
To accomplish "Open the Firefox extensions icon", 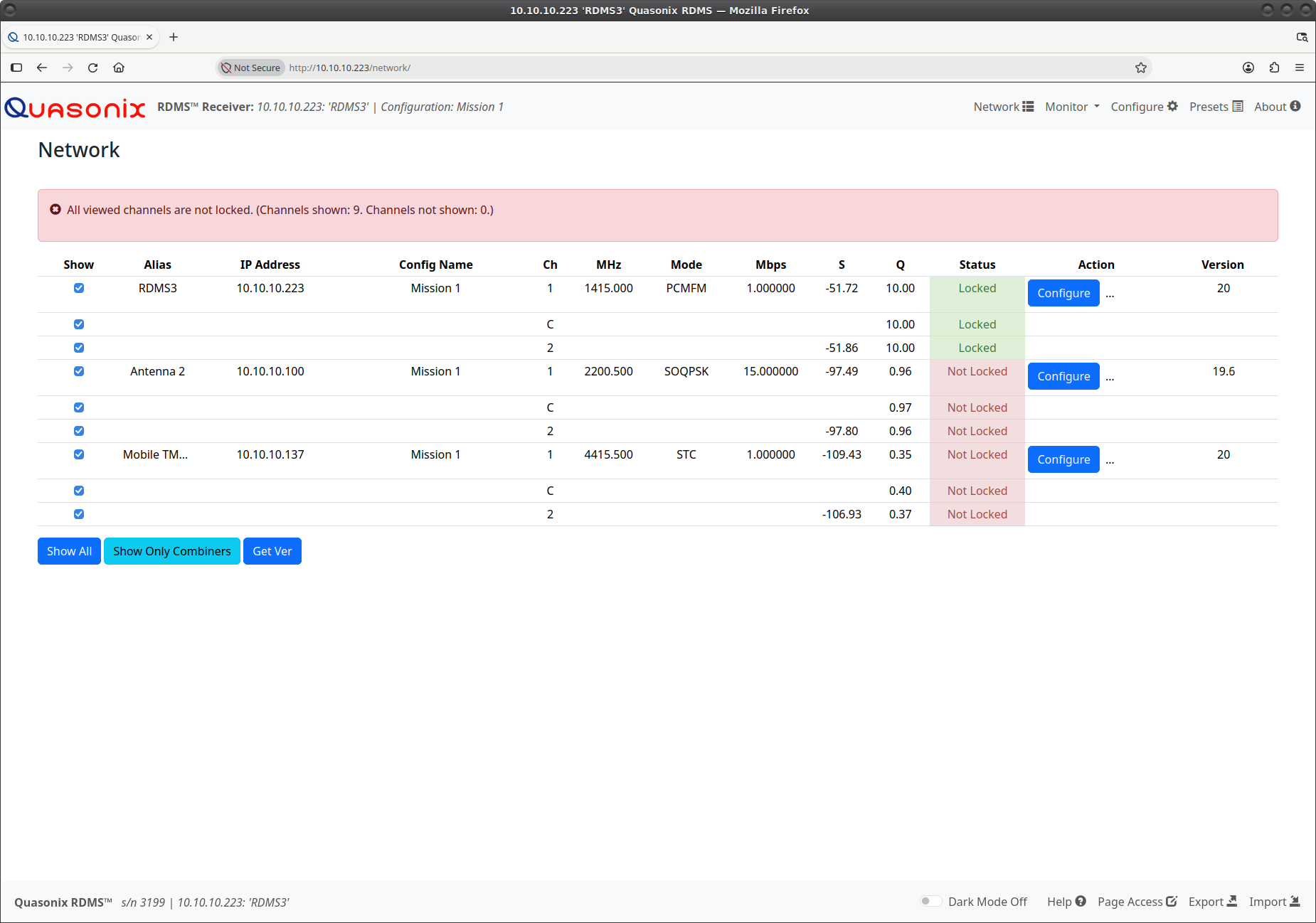I will pos(1274,68).
